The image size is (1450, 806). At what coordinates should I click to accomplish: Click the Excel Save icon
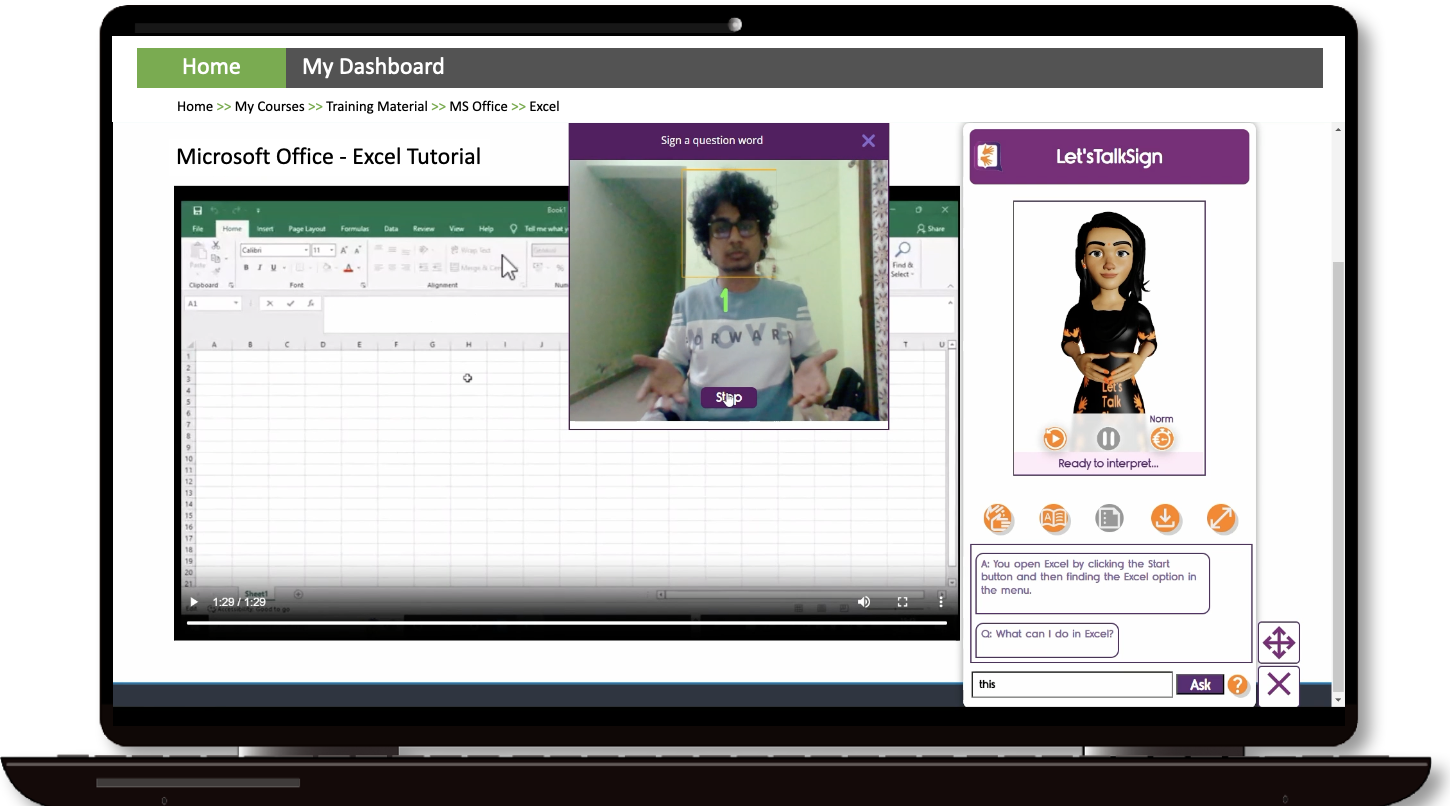tap(197, 211)
